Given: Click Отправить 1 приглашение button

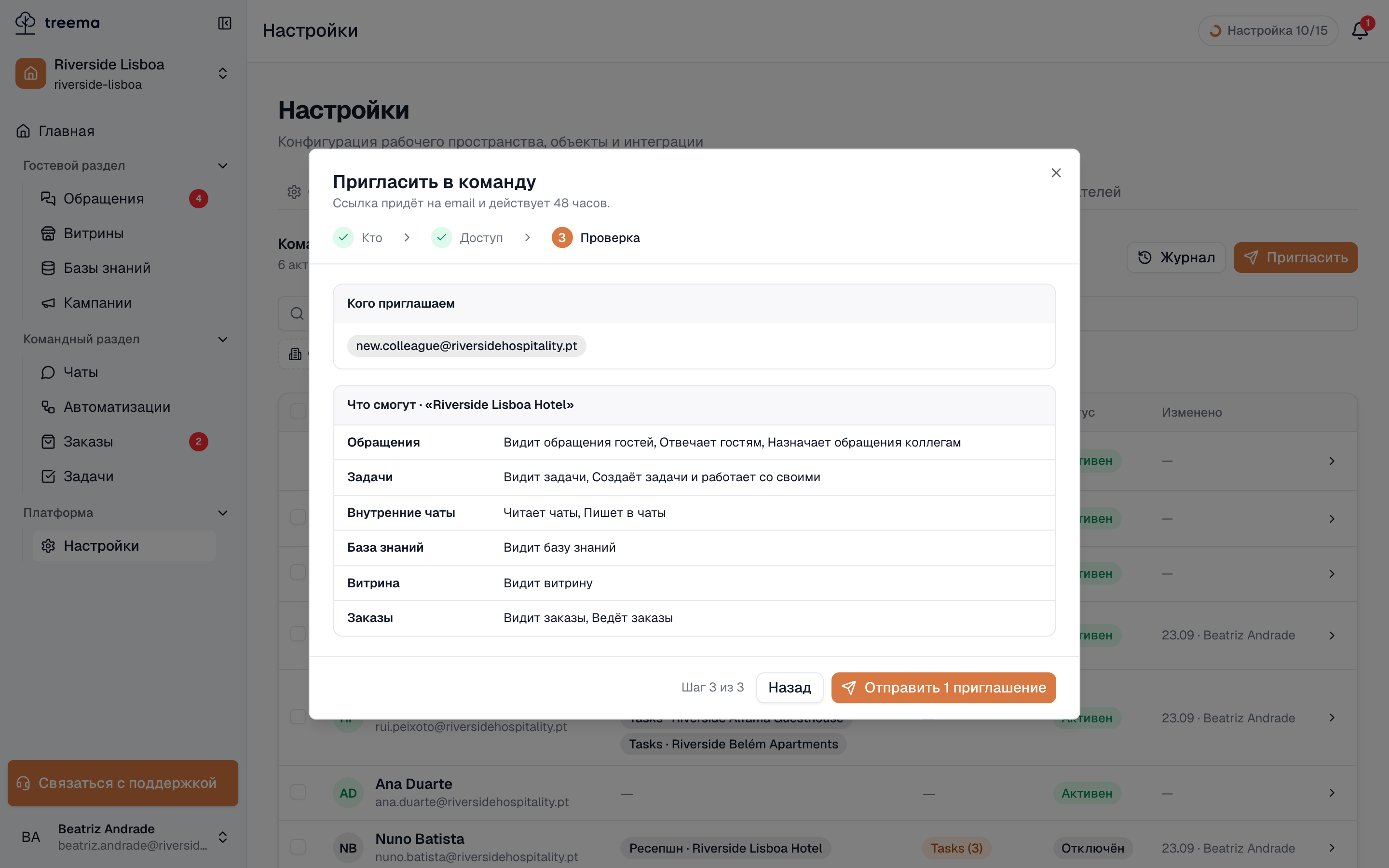Looking at the screenshot, I should (x=943, y=688).
